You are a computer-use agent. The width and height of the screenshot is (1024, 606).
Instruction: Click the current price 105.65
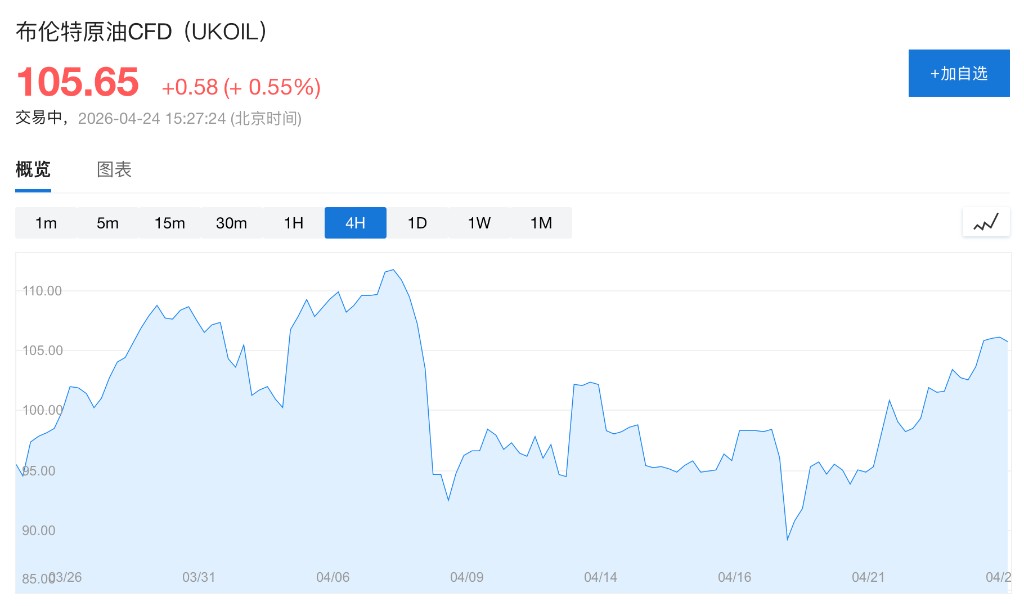coord(77,82)
